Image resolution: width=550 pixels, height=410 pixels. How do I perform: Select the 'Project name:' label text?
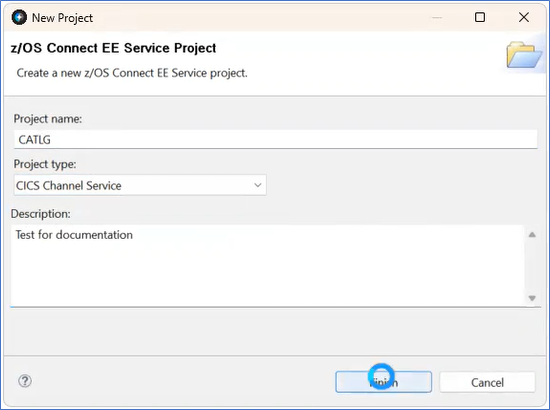tap(48, 119)
